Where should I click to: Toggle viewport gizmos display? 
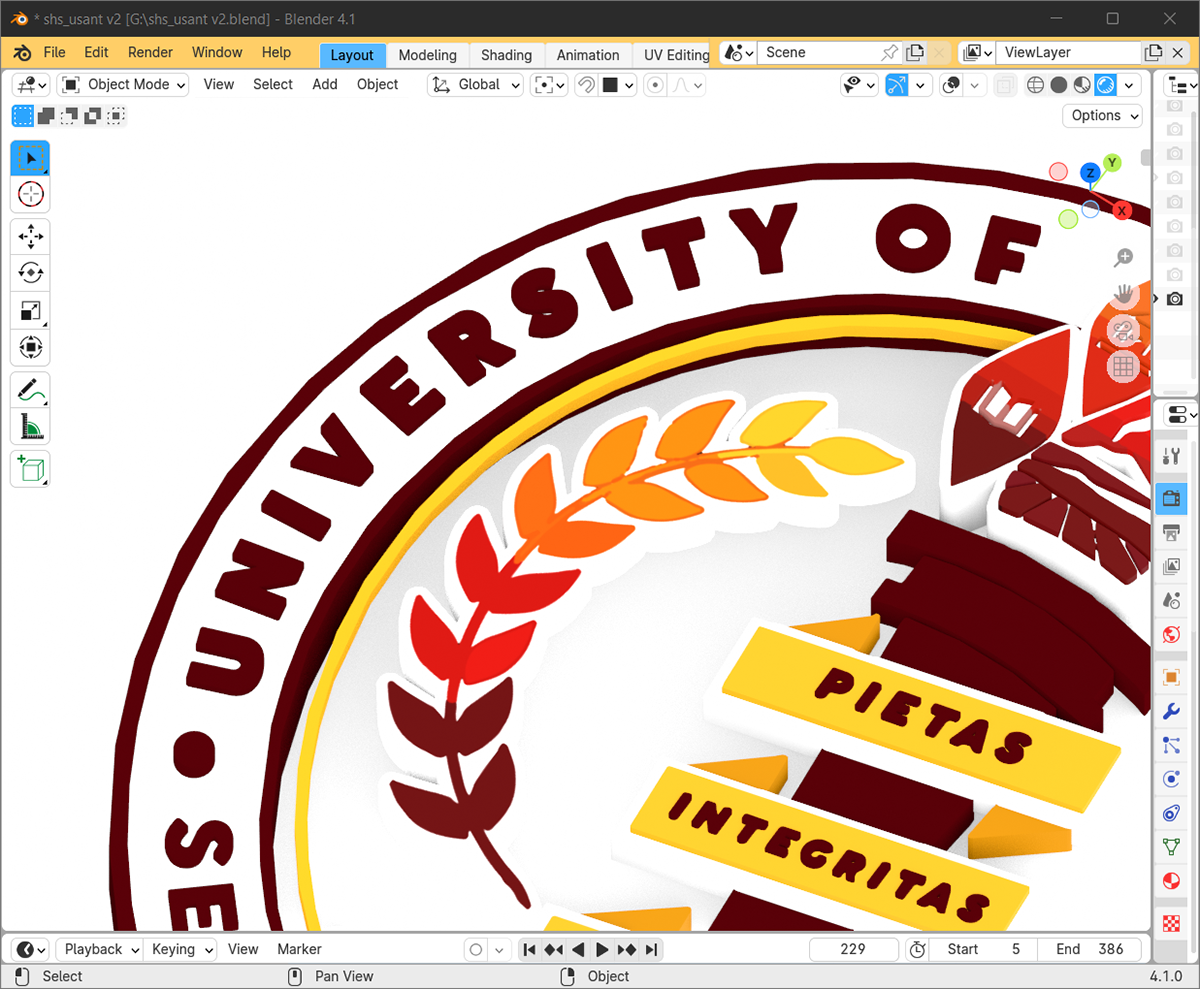[x=897, y=85]
